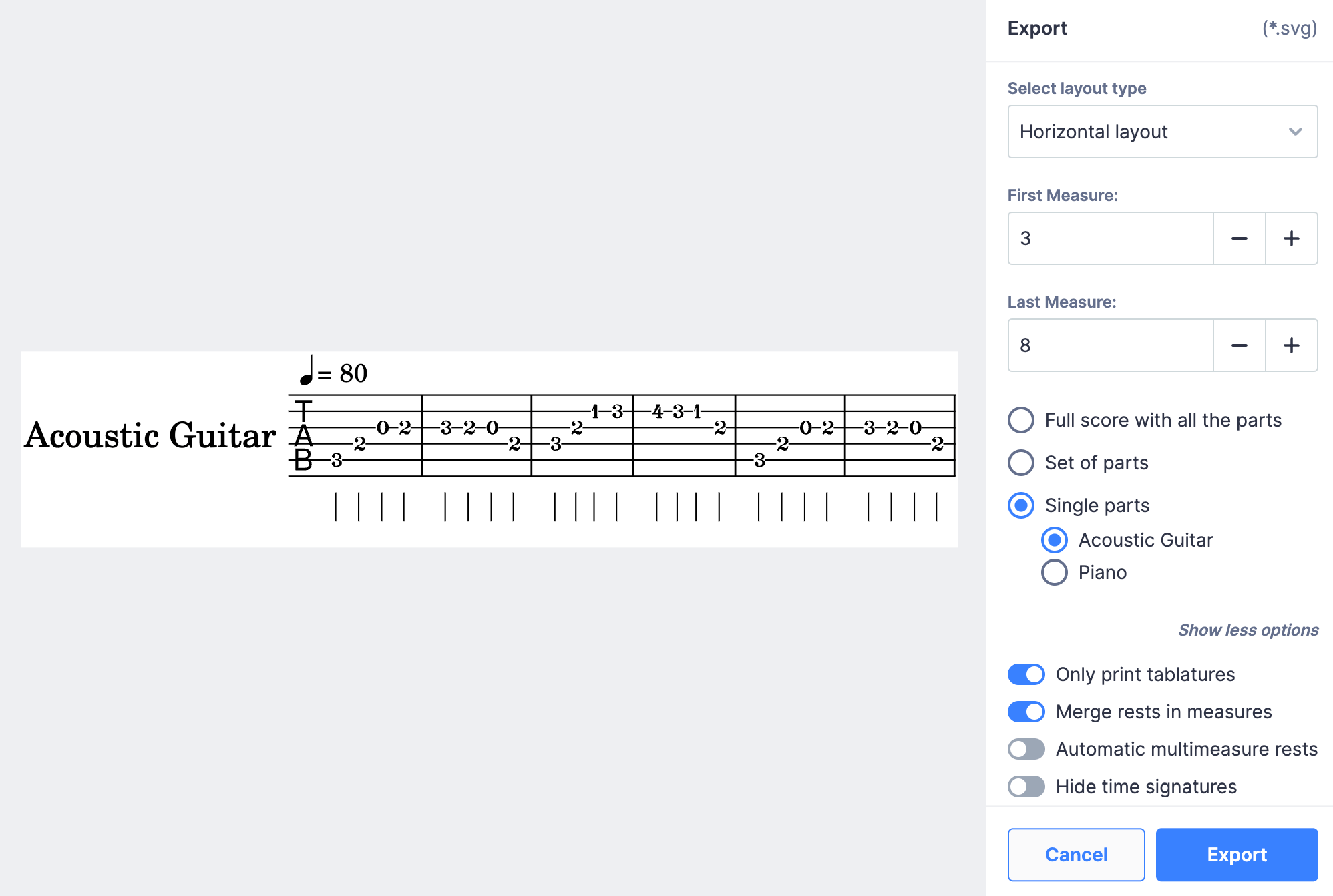Screen dimensions: 1333x896
Task: Decrease First Measure with minus button
Action: (1240, 238)
